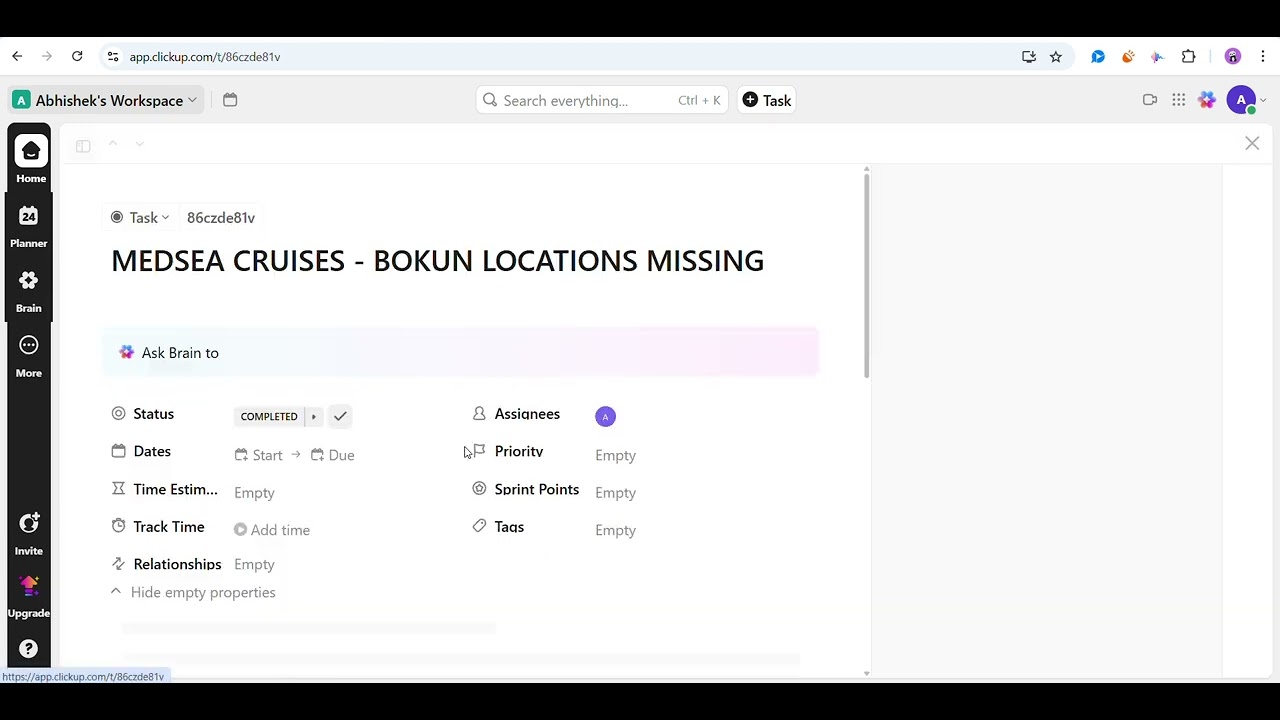Click the browser forward arrow
1280x720 pixels.
point(47,57)
